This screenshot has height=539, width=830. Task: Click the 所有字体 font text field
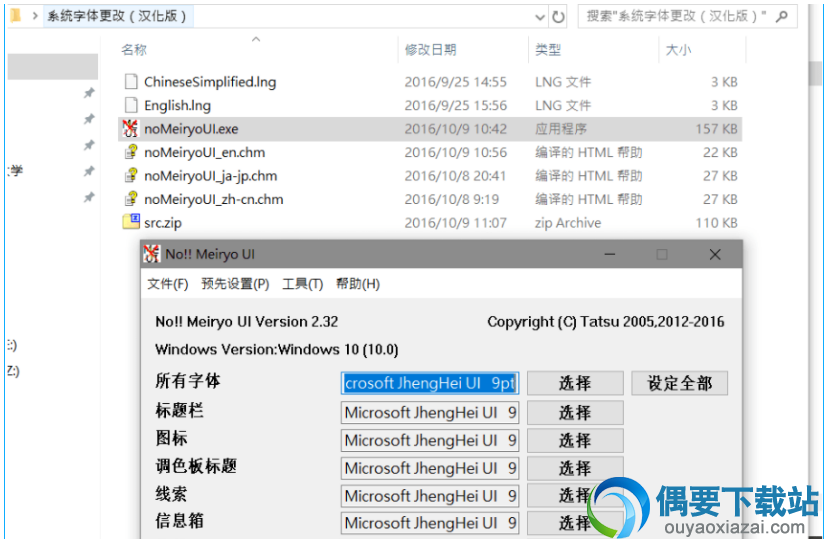tap(430, 383)
